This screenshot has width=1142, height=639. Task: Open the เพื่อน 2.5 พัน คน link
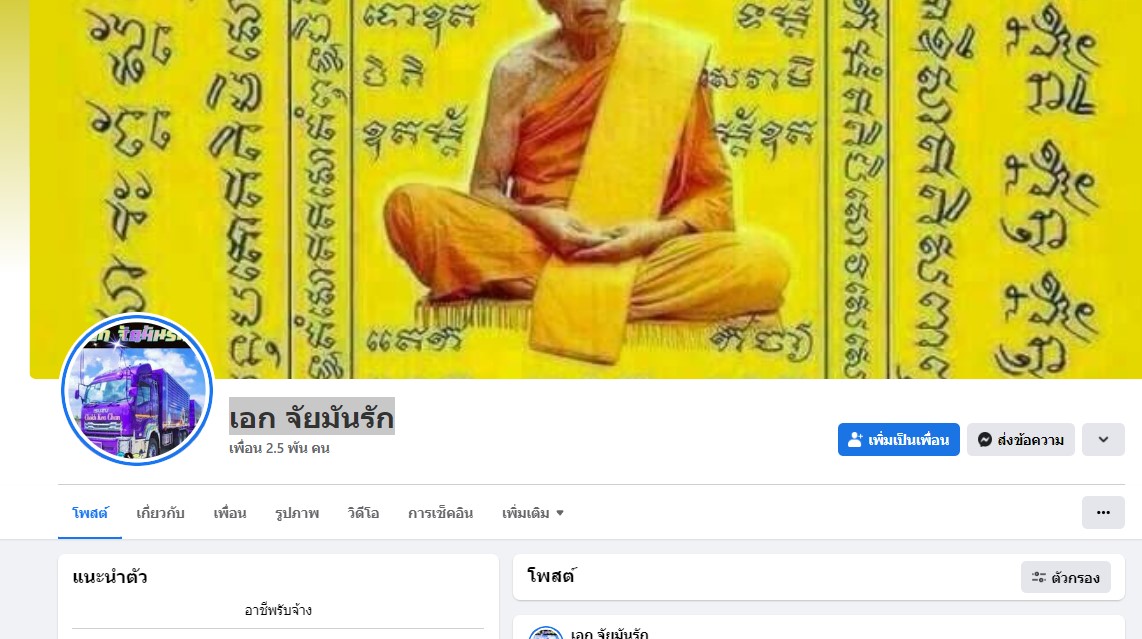click(x=279, y=448)
